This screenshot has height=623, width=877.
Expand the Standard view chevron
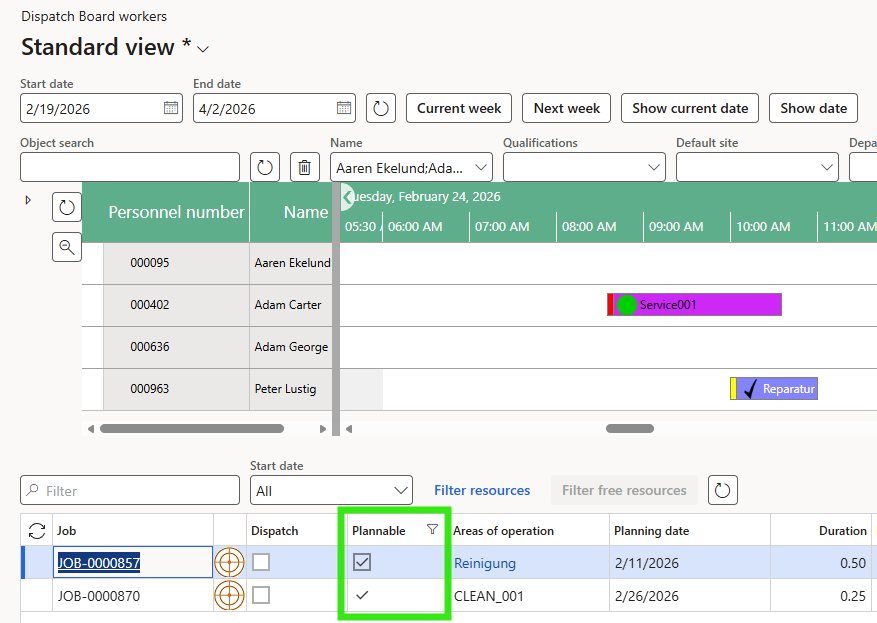202,49
